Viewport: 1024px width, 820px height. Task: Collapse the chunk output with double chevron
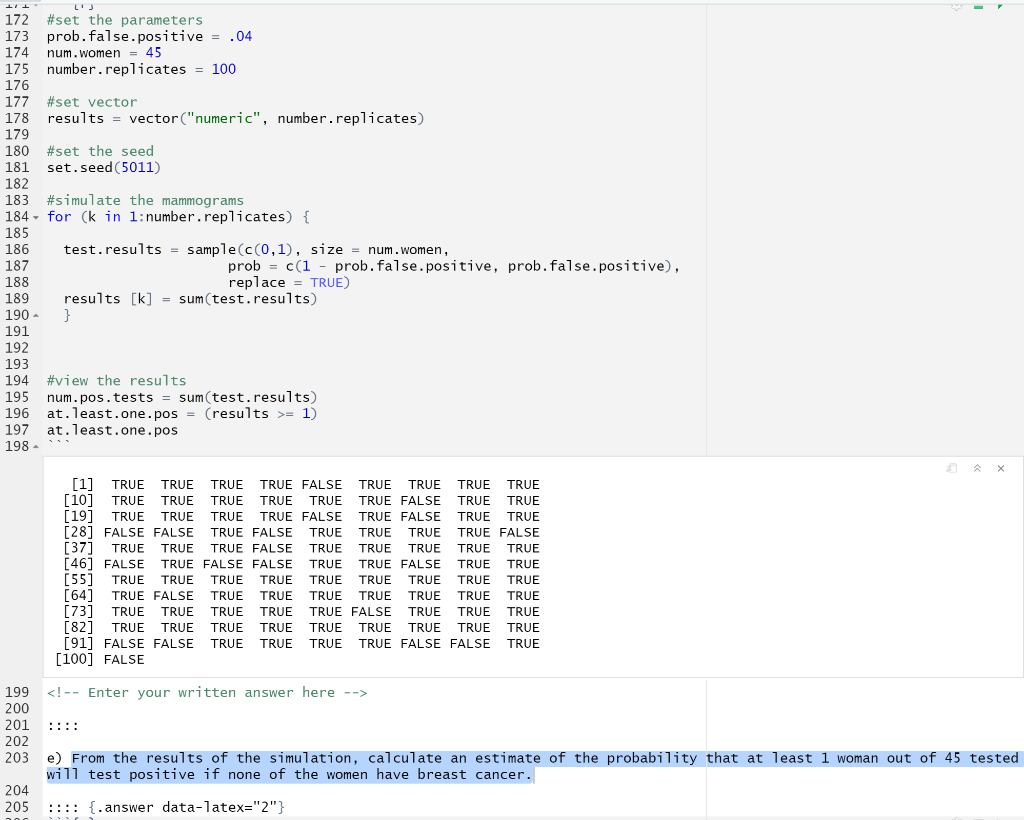point(978,468)
